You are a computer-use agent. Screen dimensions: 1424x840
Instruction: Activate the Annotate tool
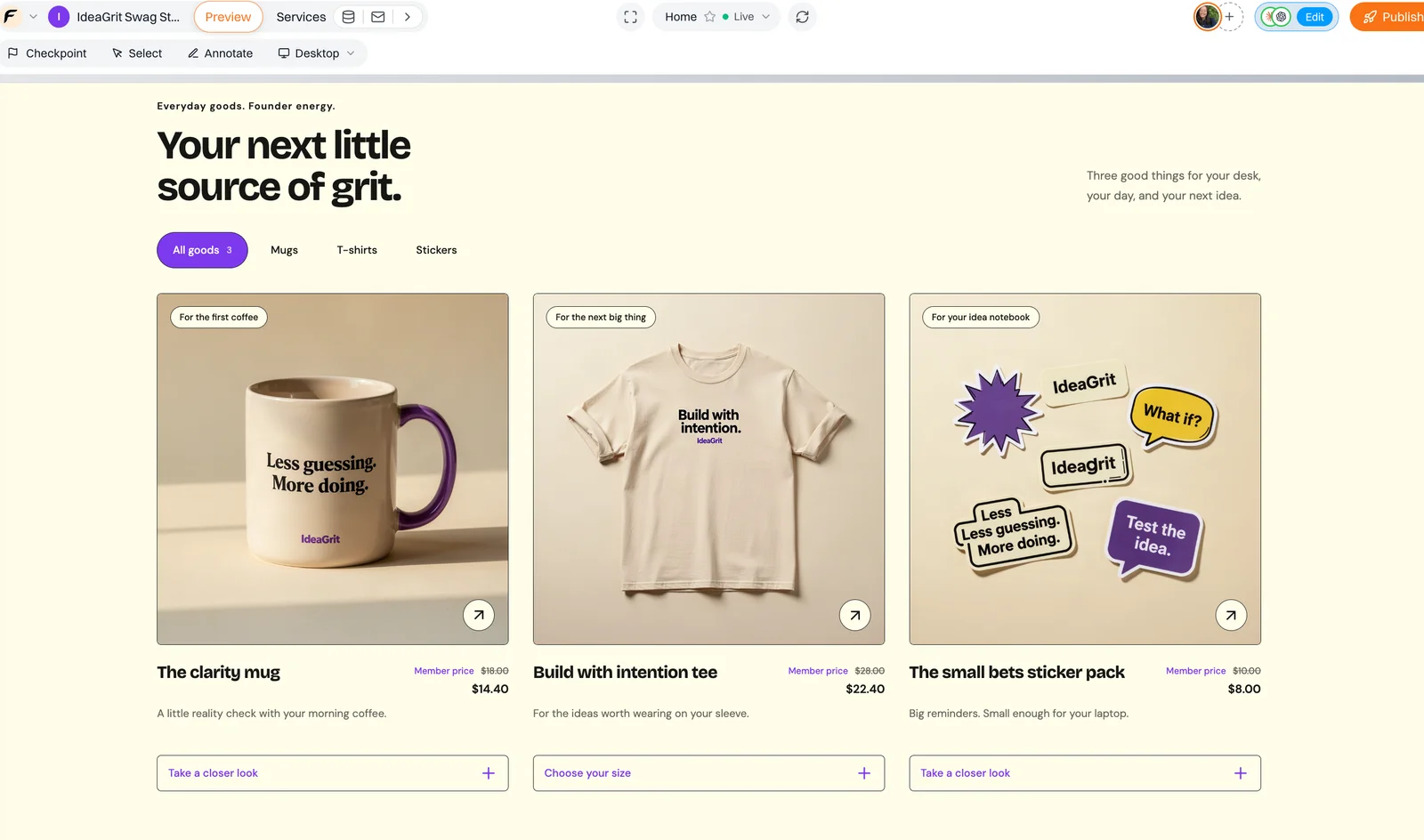[220, 53]
